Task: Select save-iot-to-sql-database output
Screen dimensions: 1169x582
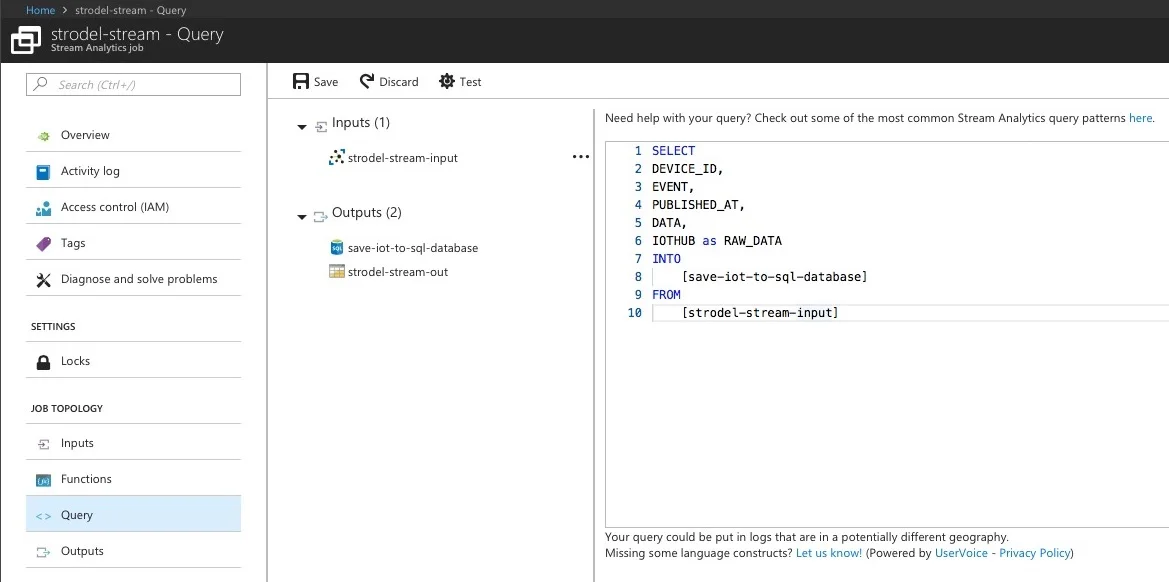Action: [x=413, y=247]
